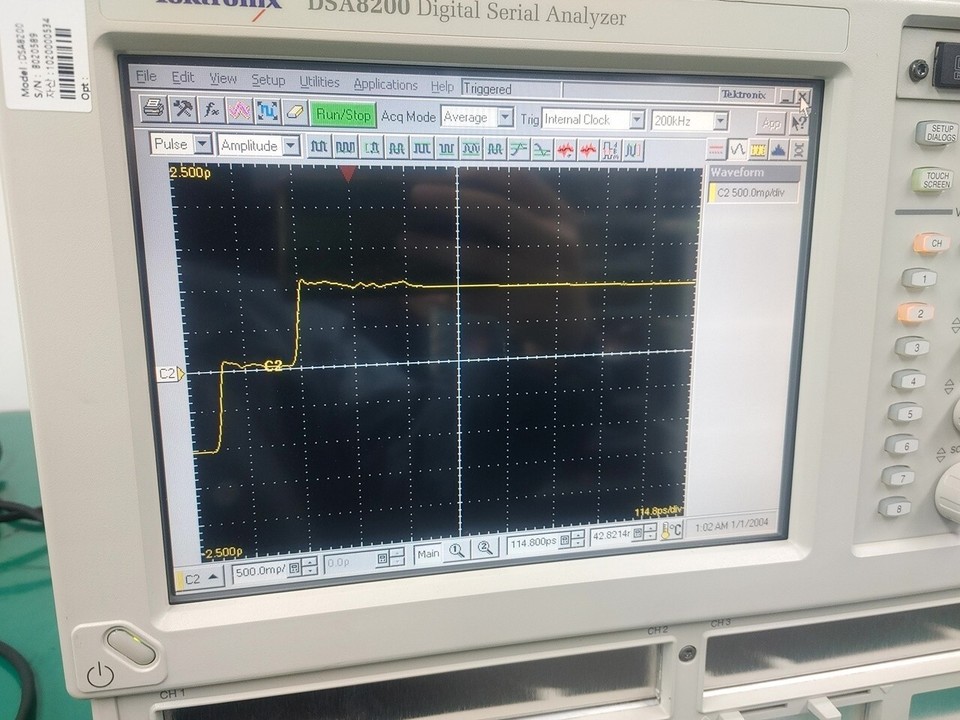Open the Internal Clock trigger dropdown
Image resolution: width=960 pixels, height=720 pixels.
coord(637,120)
